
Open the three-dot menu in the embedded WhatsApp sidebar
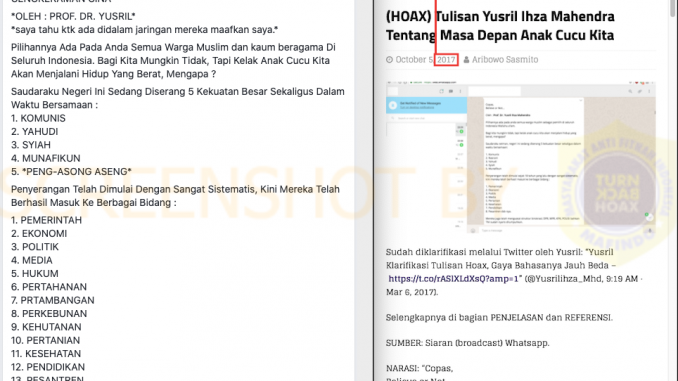461,91
